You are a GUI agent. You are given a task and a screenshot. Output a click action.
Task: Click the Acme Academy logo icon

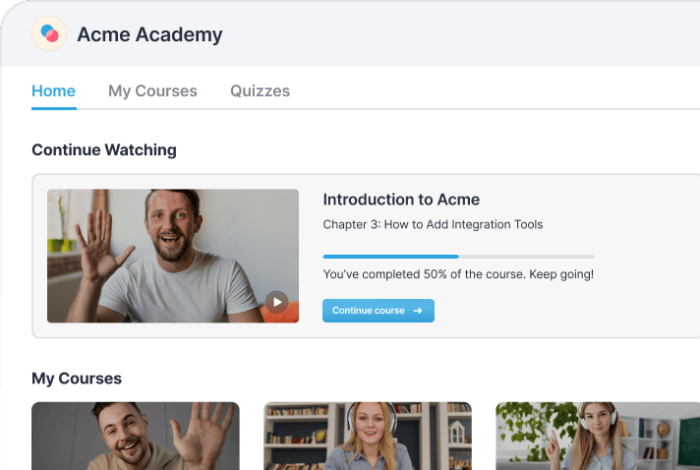[49, 34]
